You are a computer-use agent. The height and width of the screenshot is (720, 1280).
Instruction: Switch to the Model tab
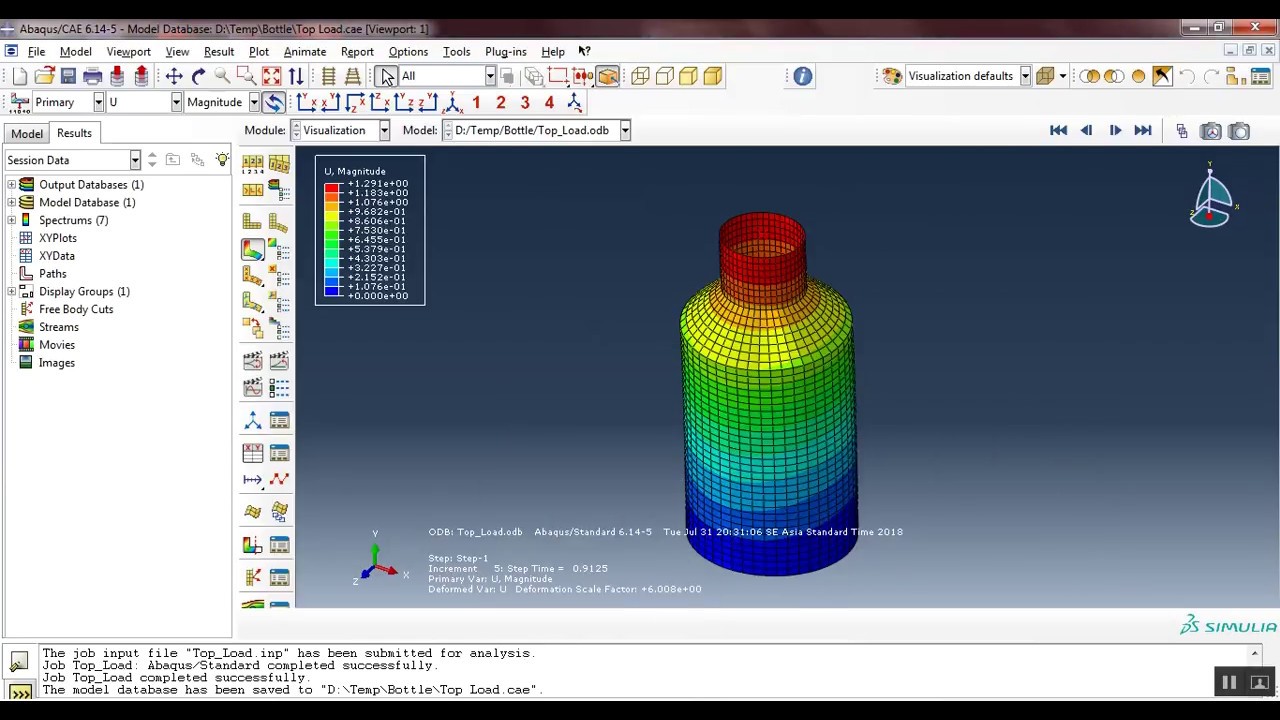click(27, 134)
